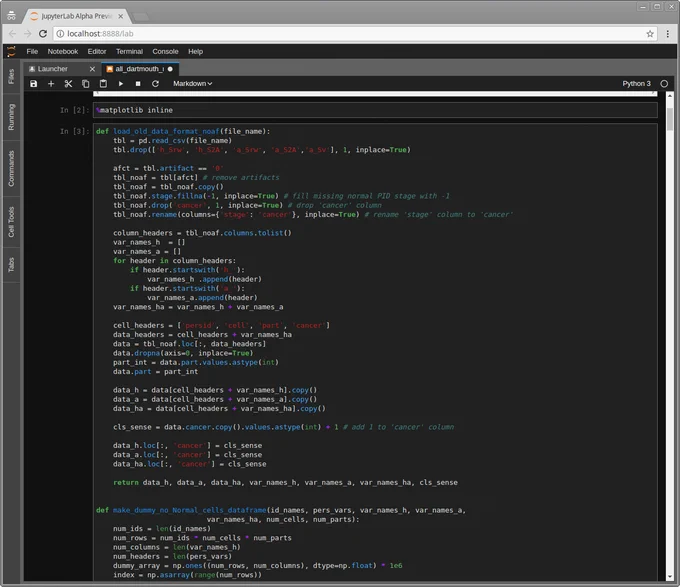
Task: Click the 'cls_sense = data.cancer.copy()' line
Action: click(283, 427)
